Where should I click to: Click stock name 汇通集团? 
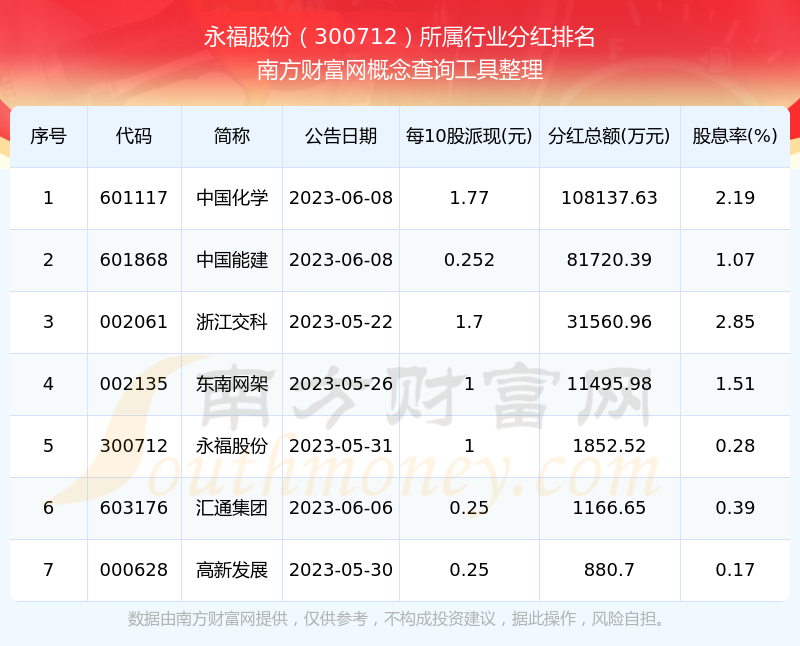point(232,508)
